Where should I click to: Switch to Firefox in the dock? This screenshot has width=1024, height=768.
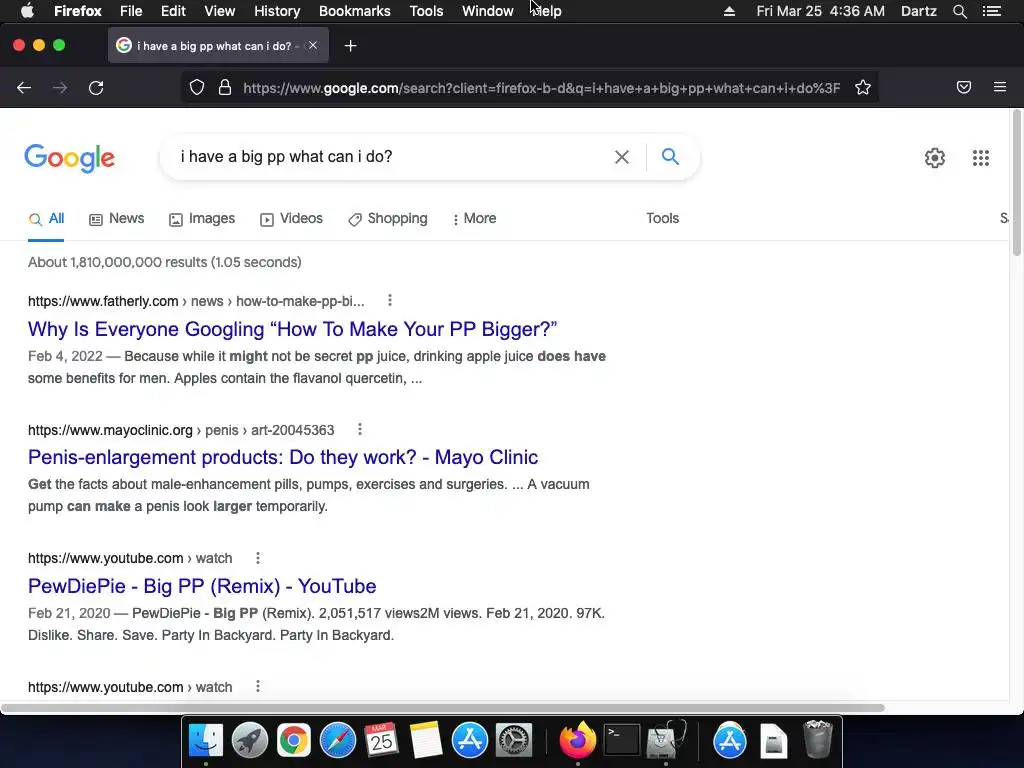click(578, 741)
